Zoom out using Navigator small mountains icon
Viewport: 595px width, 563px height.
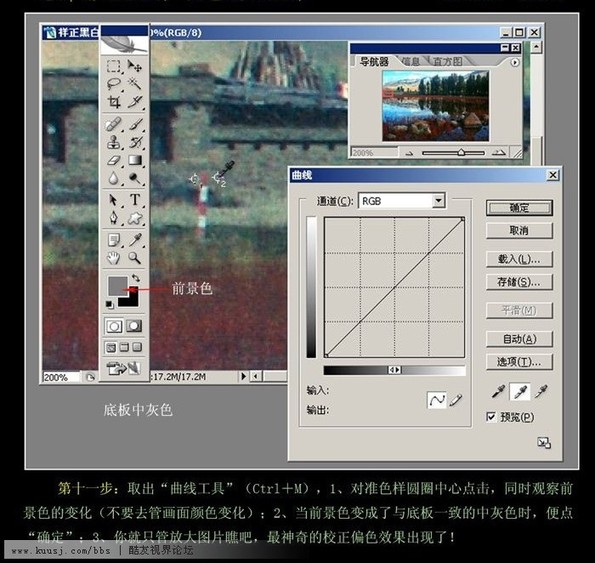pos(409,153)
